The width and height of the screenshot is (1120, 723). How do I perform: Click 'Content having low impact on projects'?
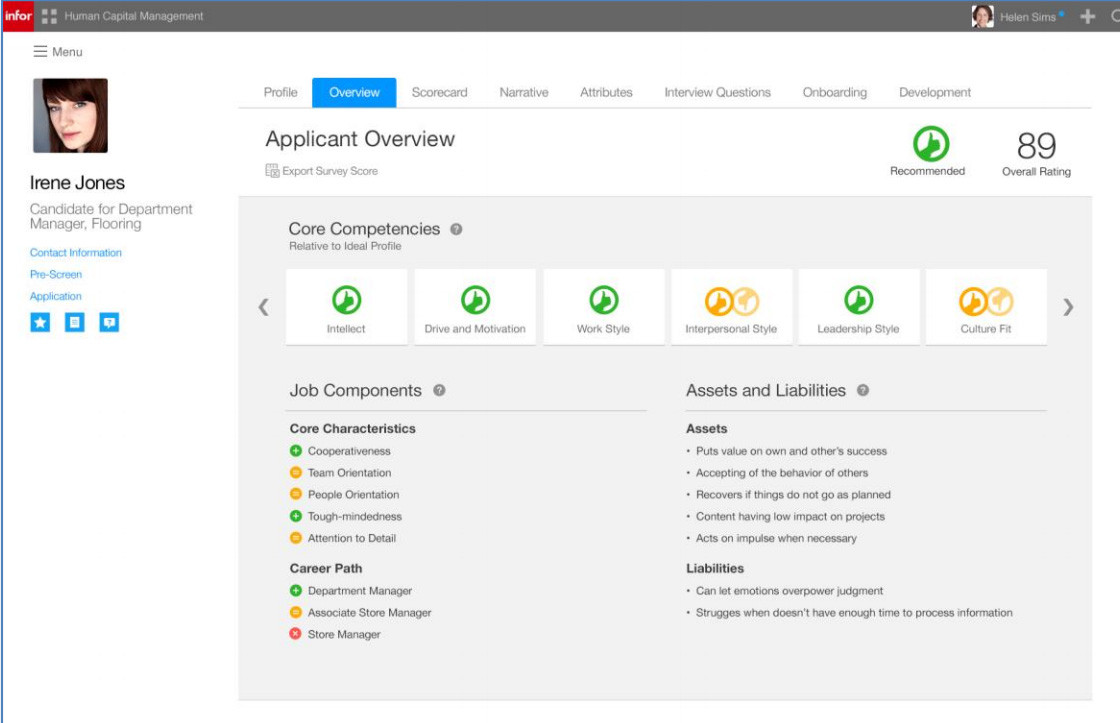click(790, 516)
